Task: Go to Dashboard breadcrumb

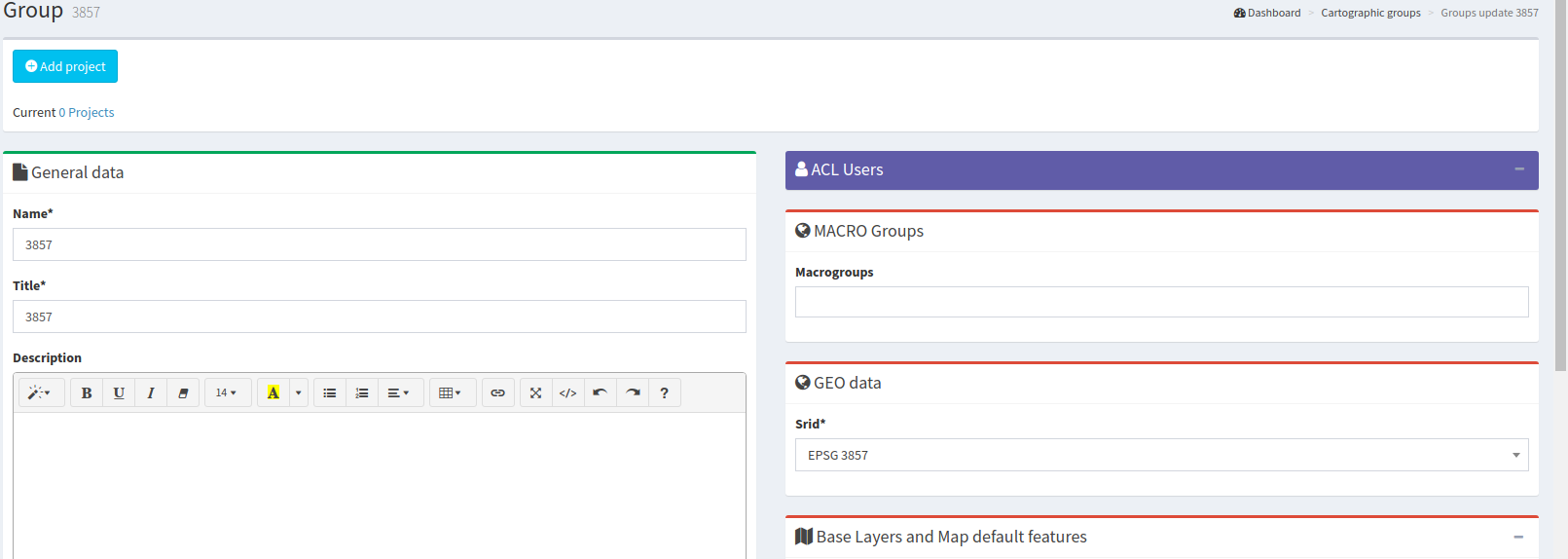Action: tap(1267, 13)
